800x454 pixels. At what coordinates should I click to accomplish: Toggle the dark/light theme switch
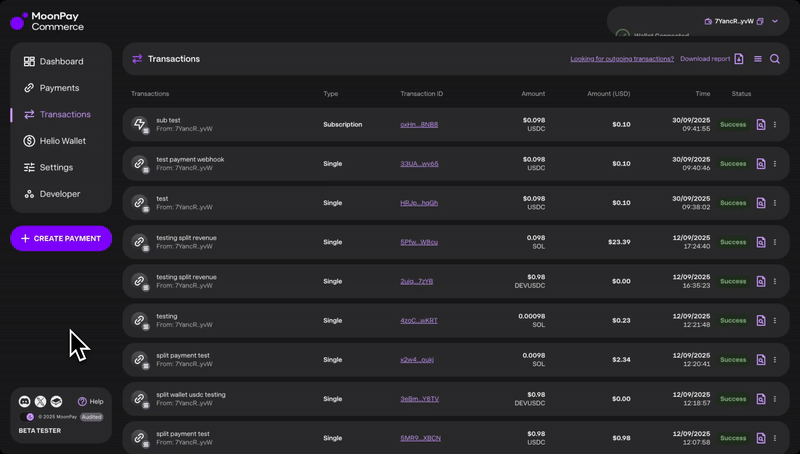point(27,417)
